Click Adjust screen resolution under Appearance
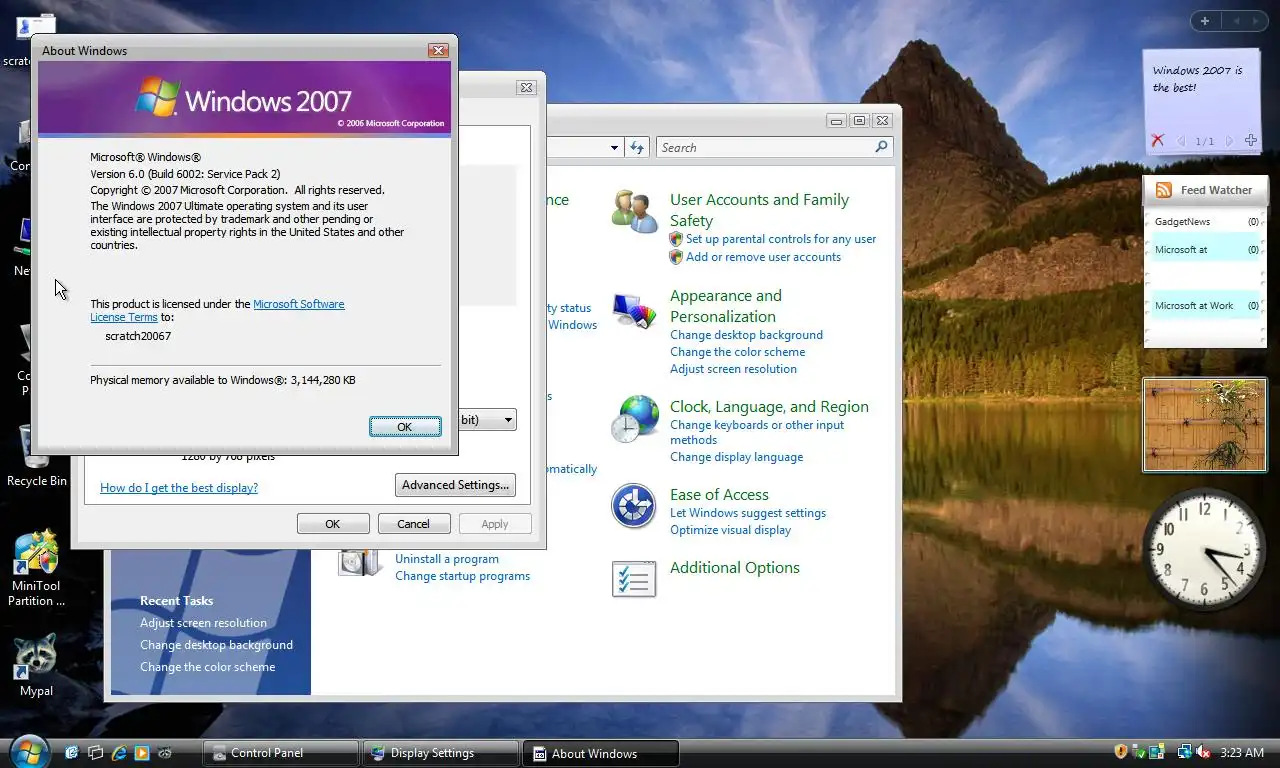The width and height of the screenshot is (1280, 768). click(x=733, y=369)
